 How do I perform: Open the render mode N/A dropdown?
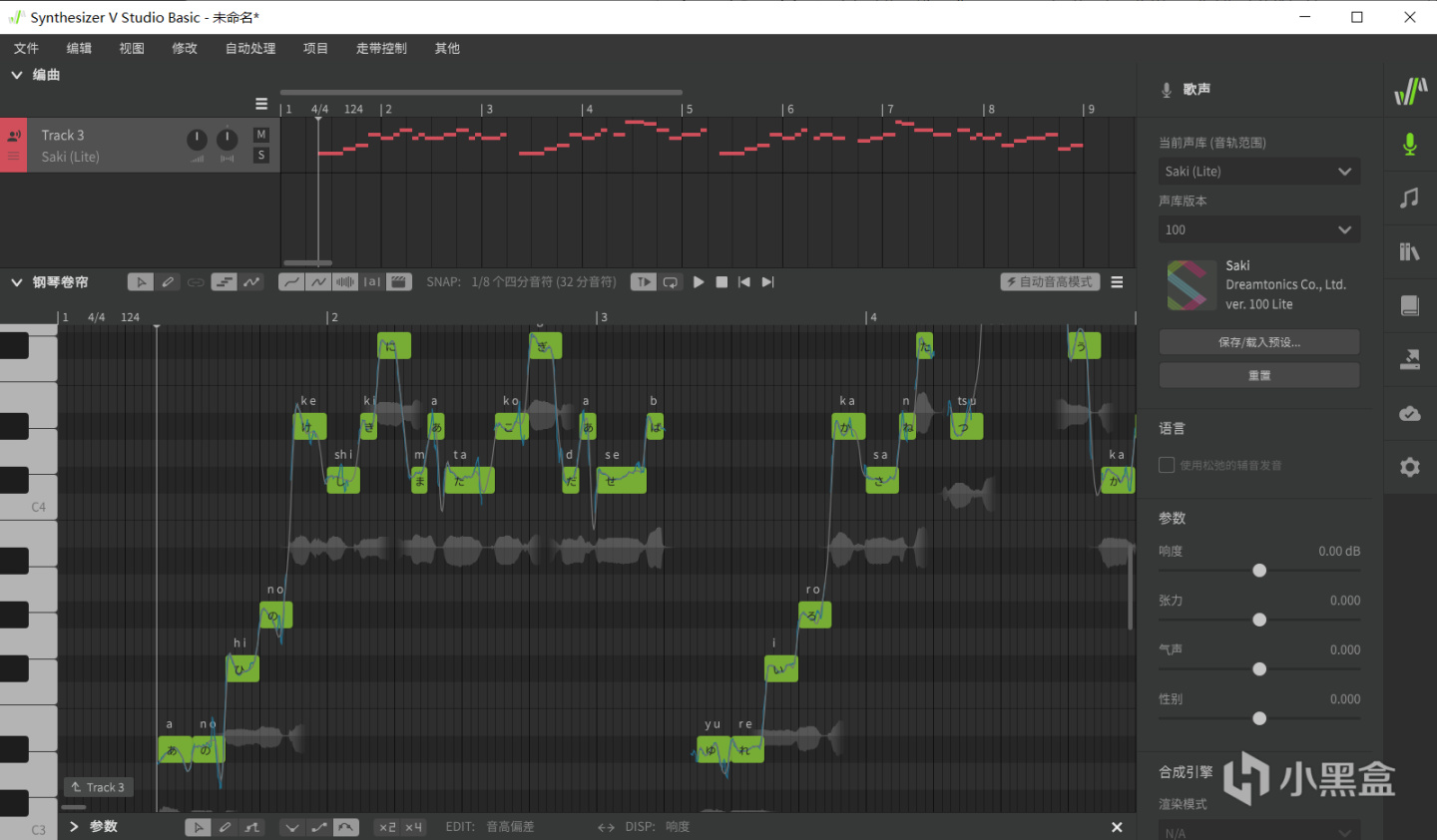click(1259, 831)
